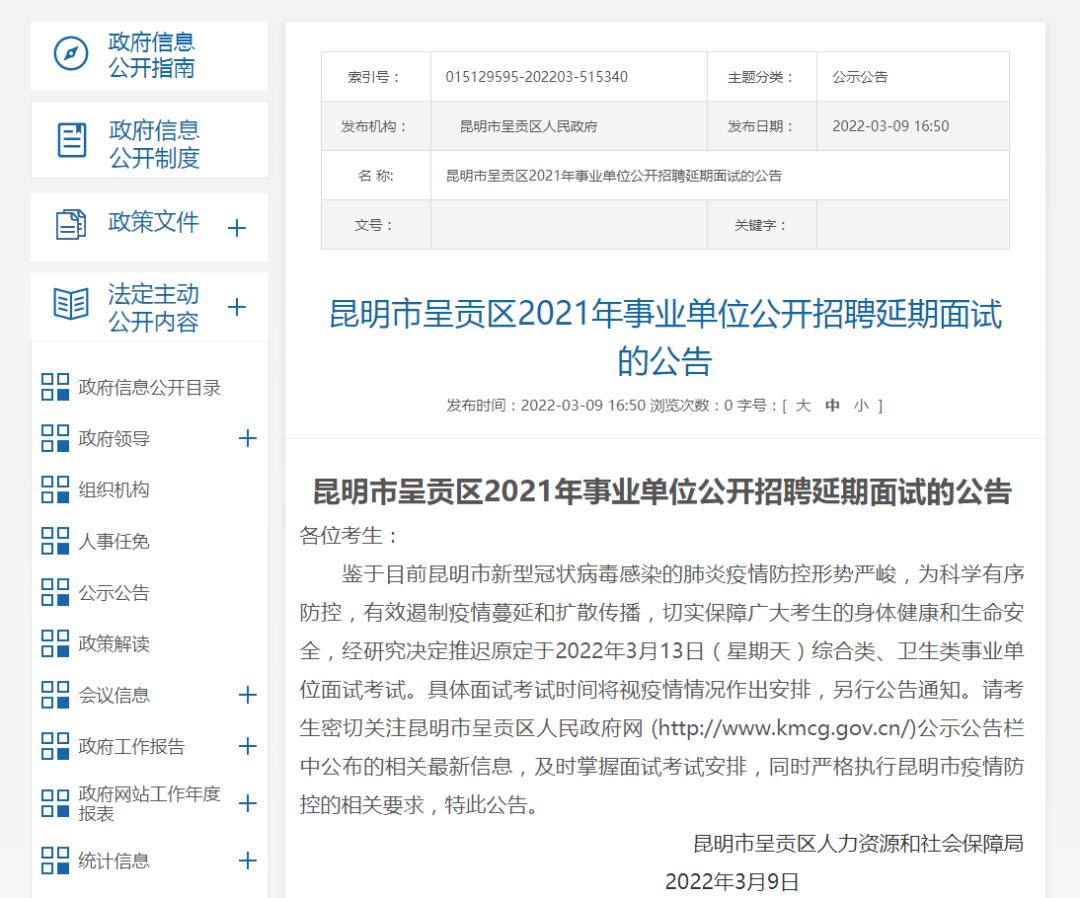Image resolution: width=1080 pixels, height=898 pixels.
Task: Click the grid icon next to 组织机构
Action: point(55,489)
